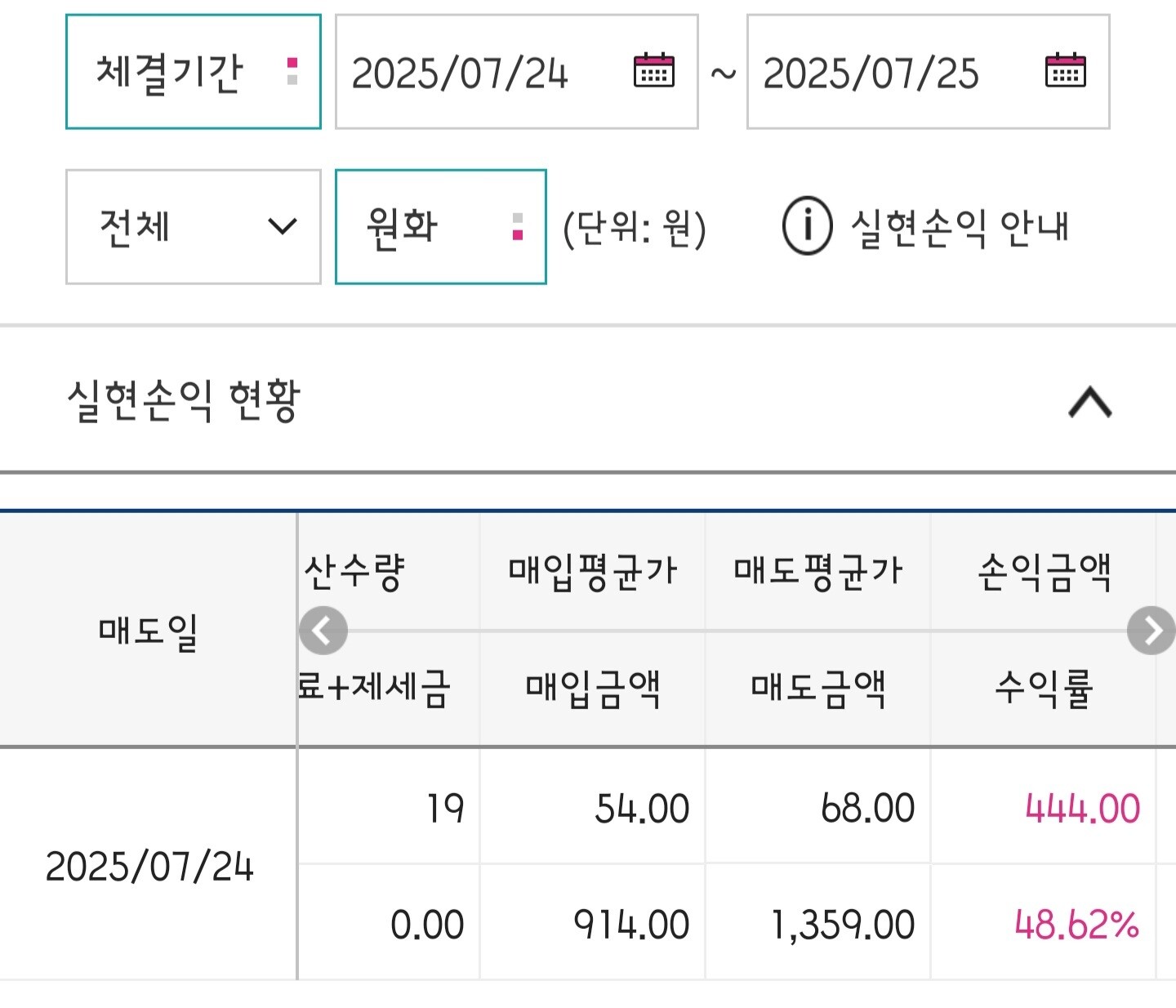The width and height of the screenshot is (1176, 1008).
Task: Click the 444.00 profit amount value
Action: (x=1082, y=809)
